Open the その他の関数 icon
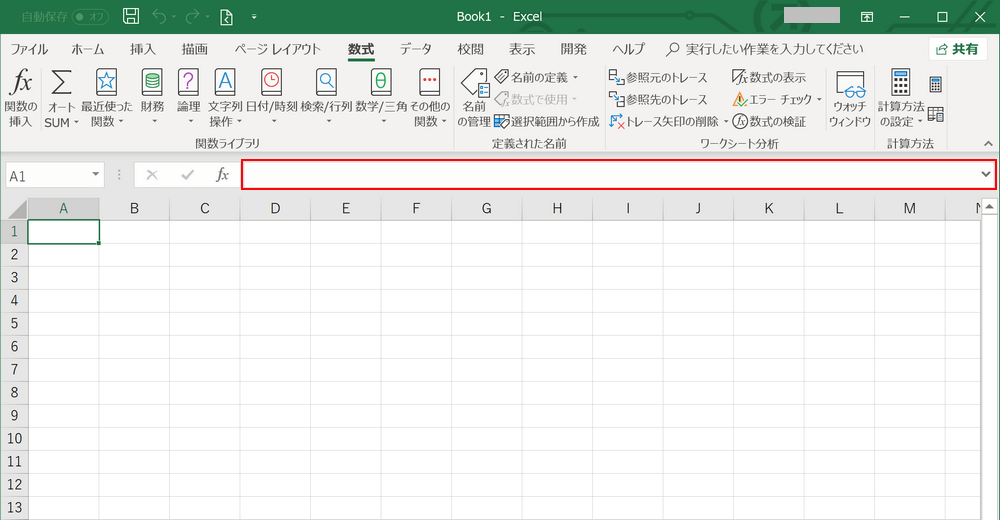The height and width of the screenshot is (520, 1000). point(429,82)
